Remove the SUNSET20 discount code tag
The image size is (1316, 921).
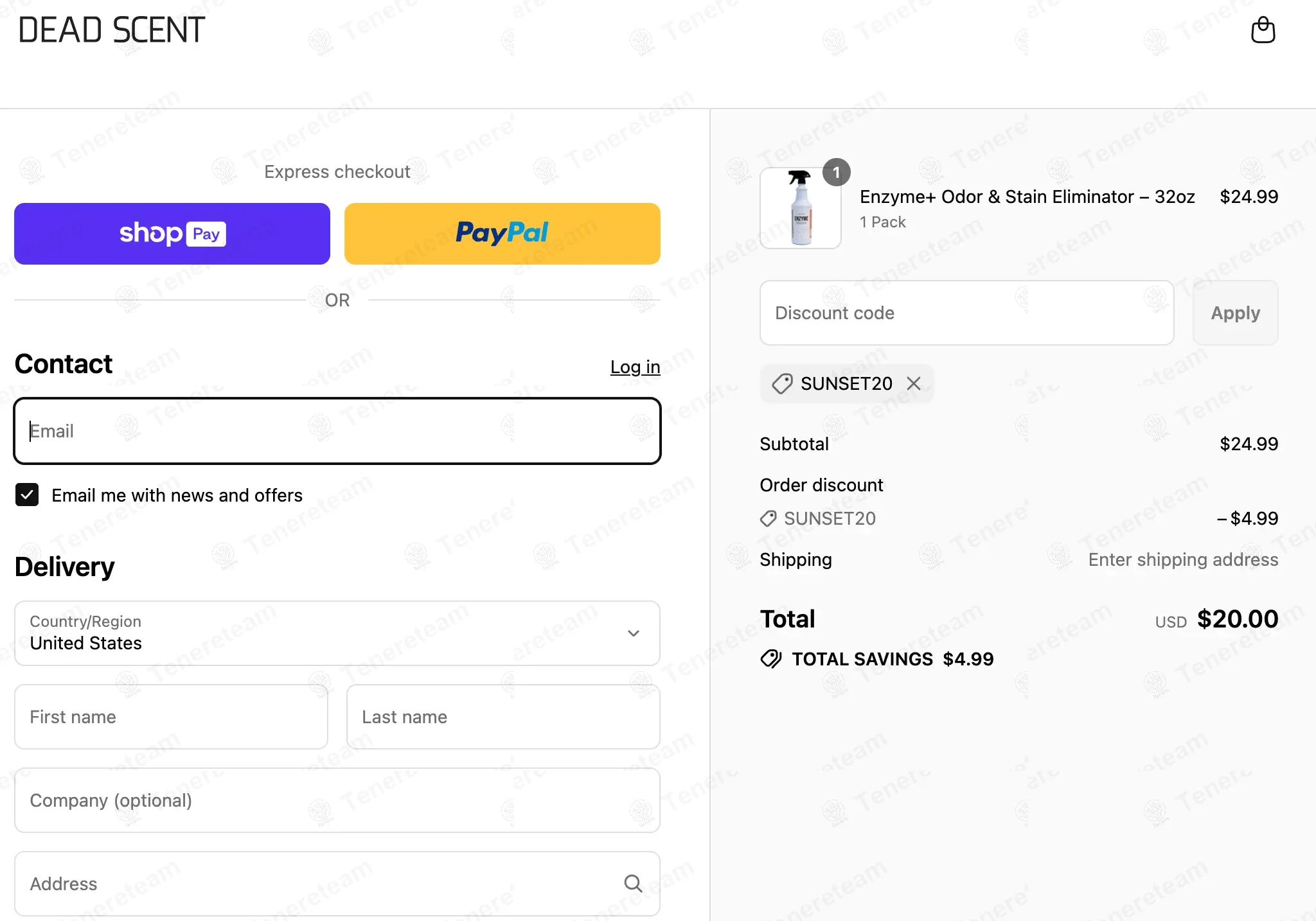pos(914,383)
